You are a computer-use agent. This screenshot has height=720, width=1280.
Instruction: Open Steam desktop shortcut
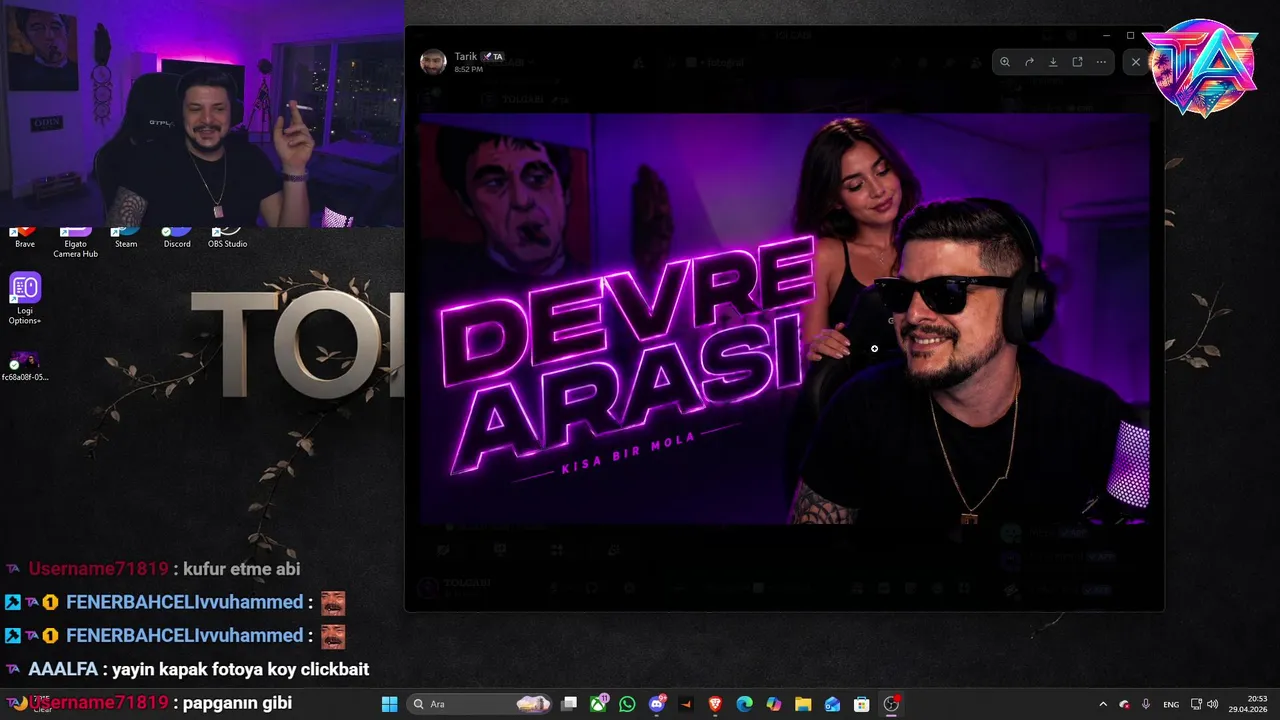click(x=126, y=238)
